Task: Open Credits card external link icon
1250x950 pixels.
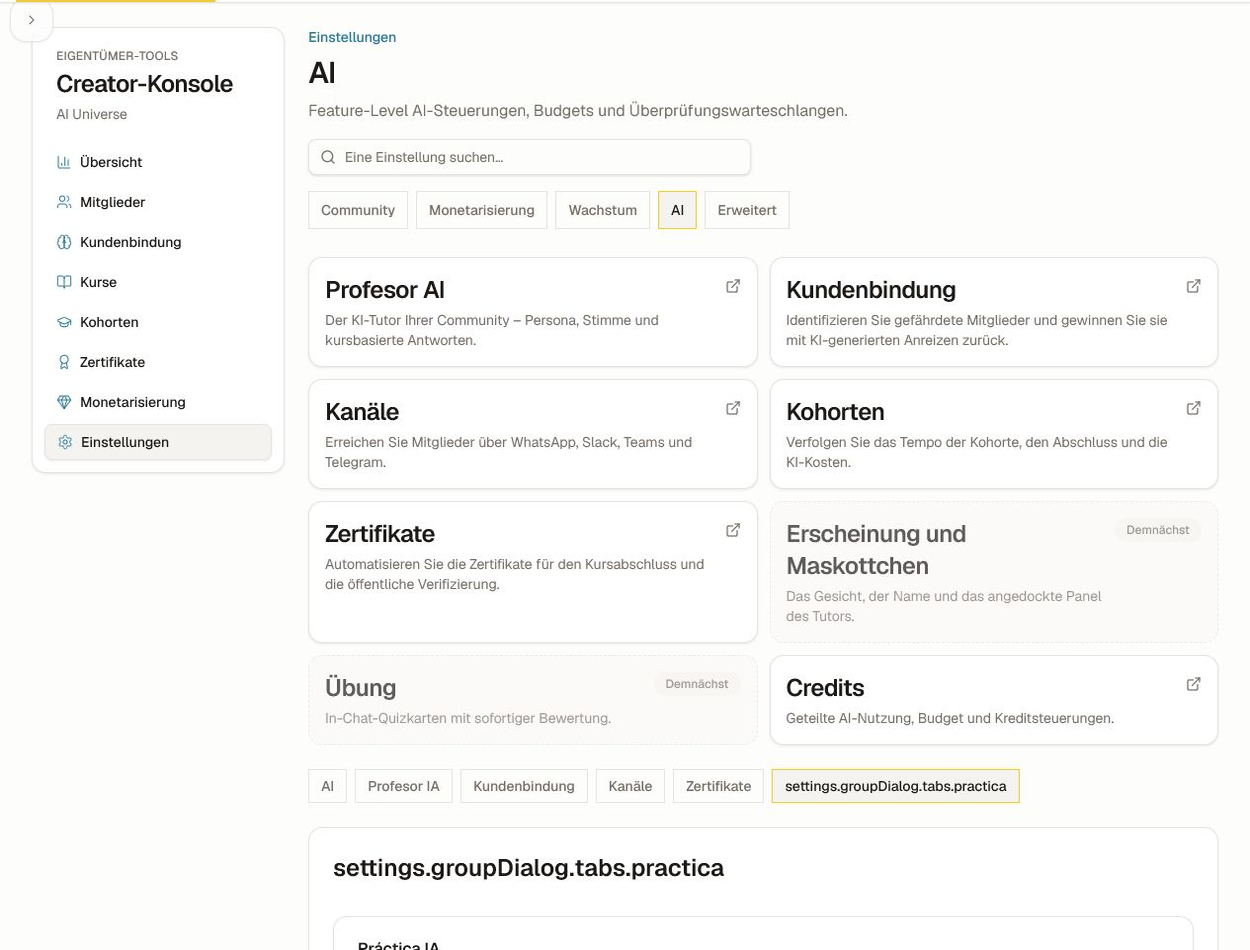Action: coord(1193,684)
